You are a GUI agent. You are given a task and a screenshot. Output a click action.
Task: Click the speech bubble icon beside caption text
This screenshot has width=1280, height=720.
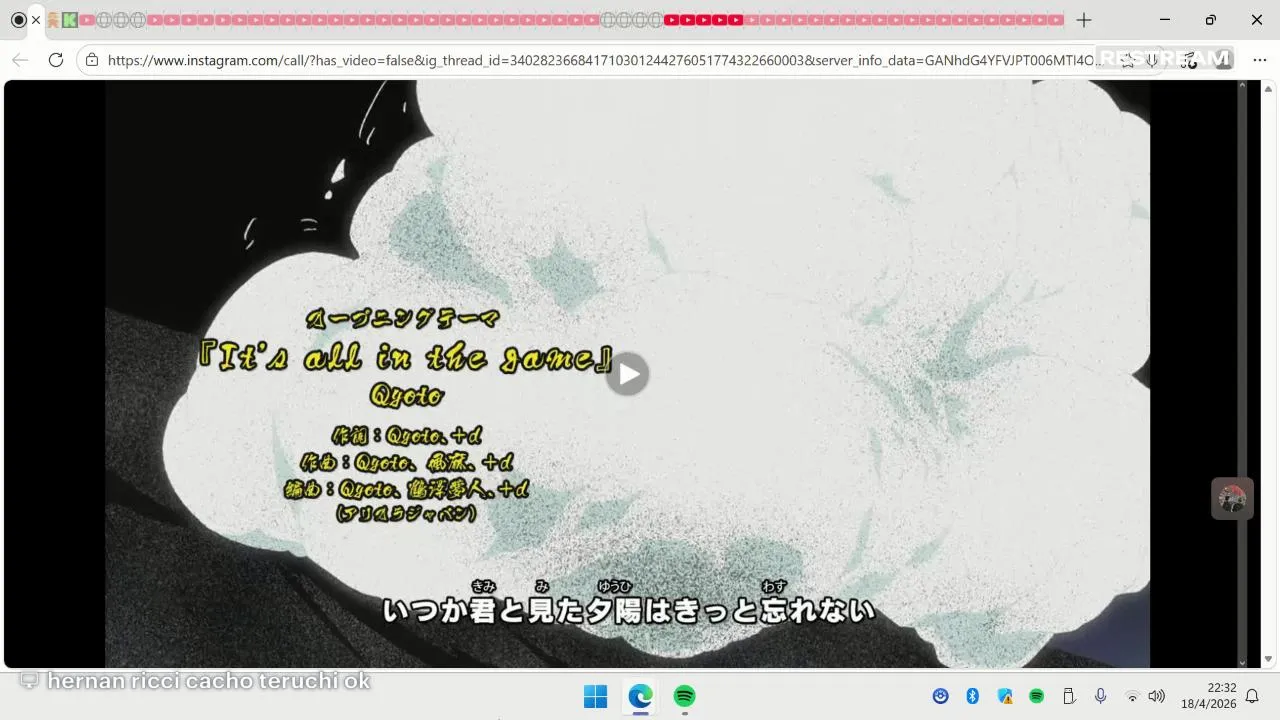pos(29,681)
